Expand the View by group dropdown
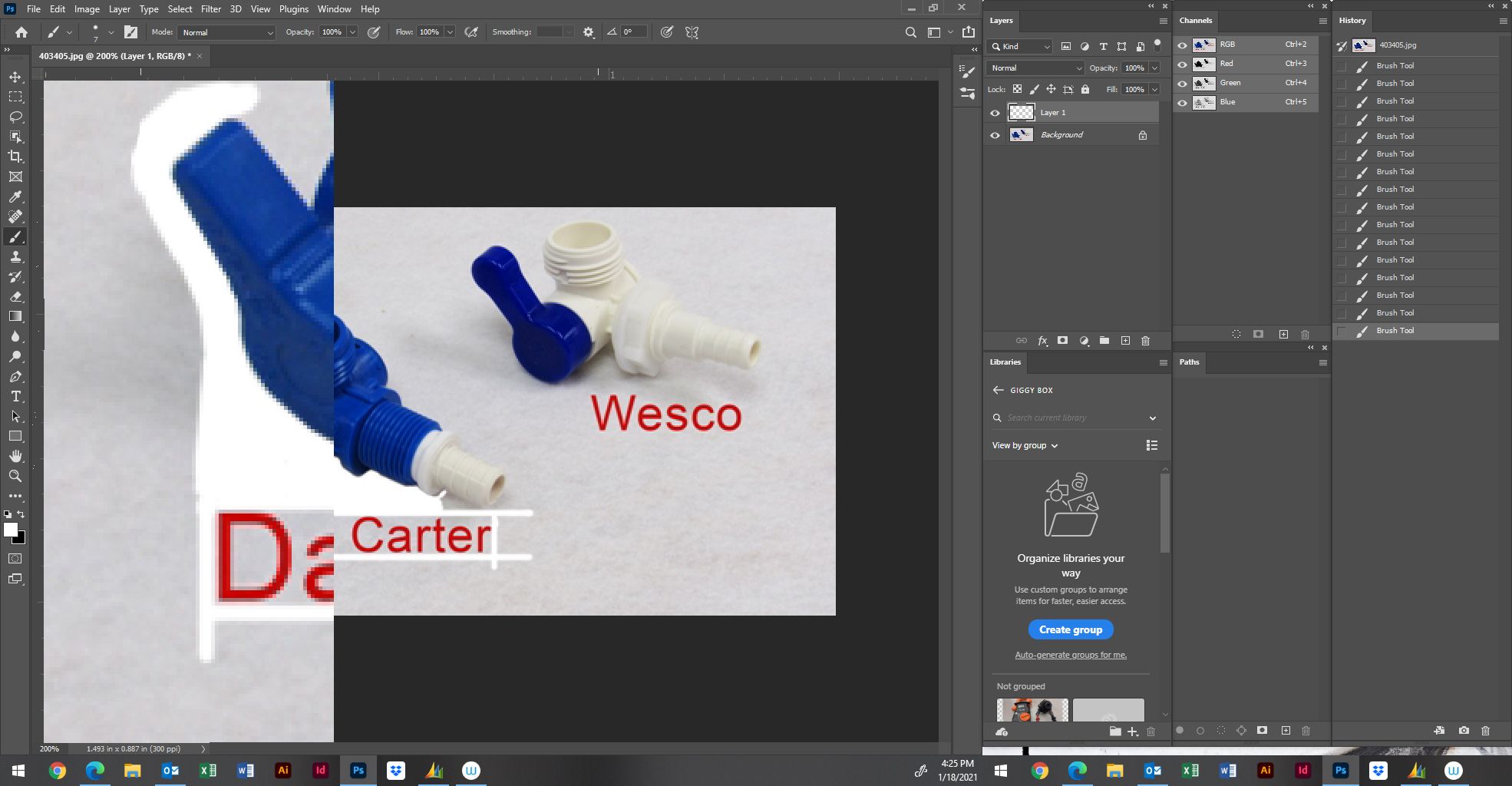 coord(1024,445)
